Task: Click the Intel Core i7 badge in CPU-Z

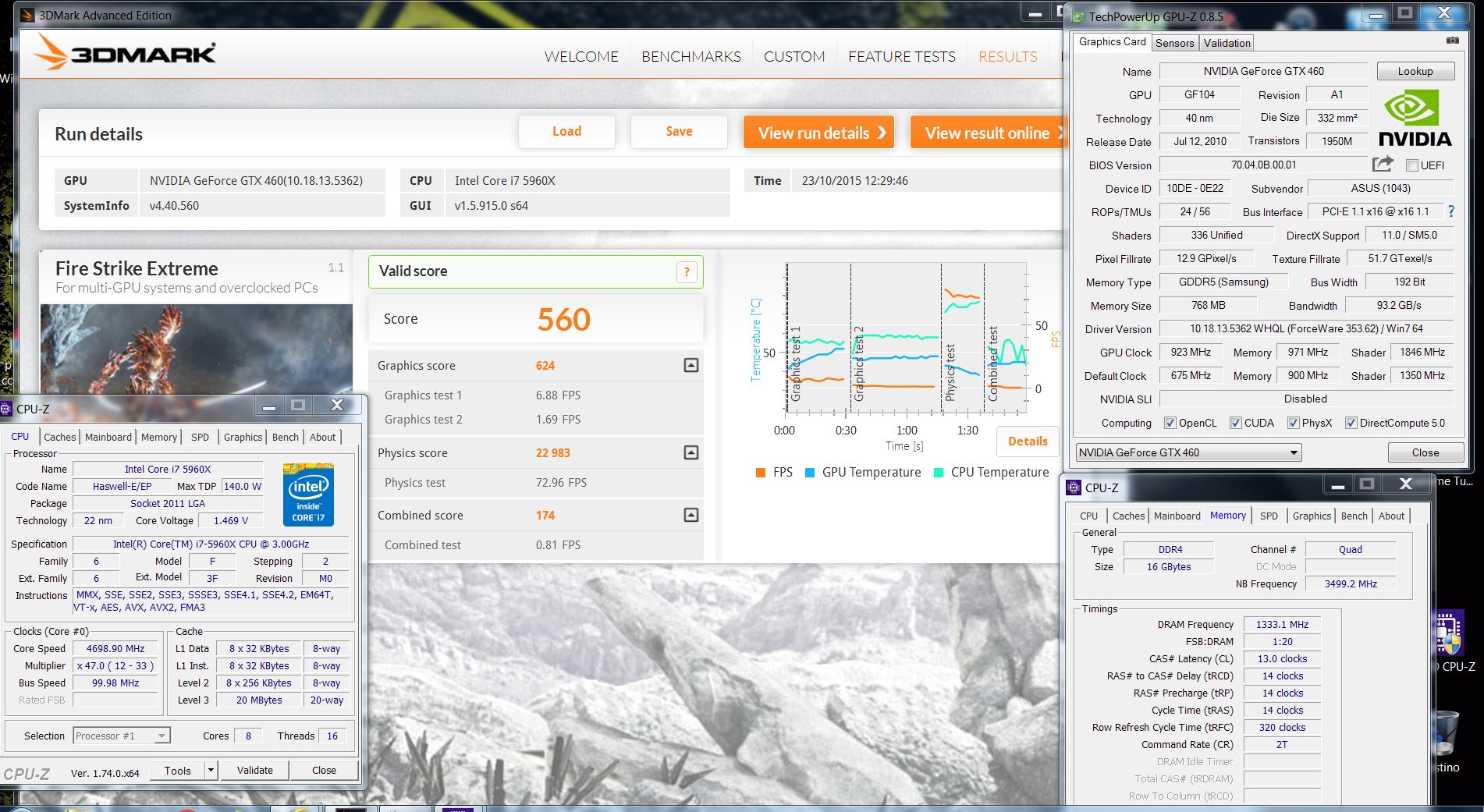Action: 308,495
